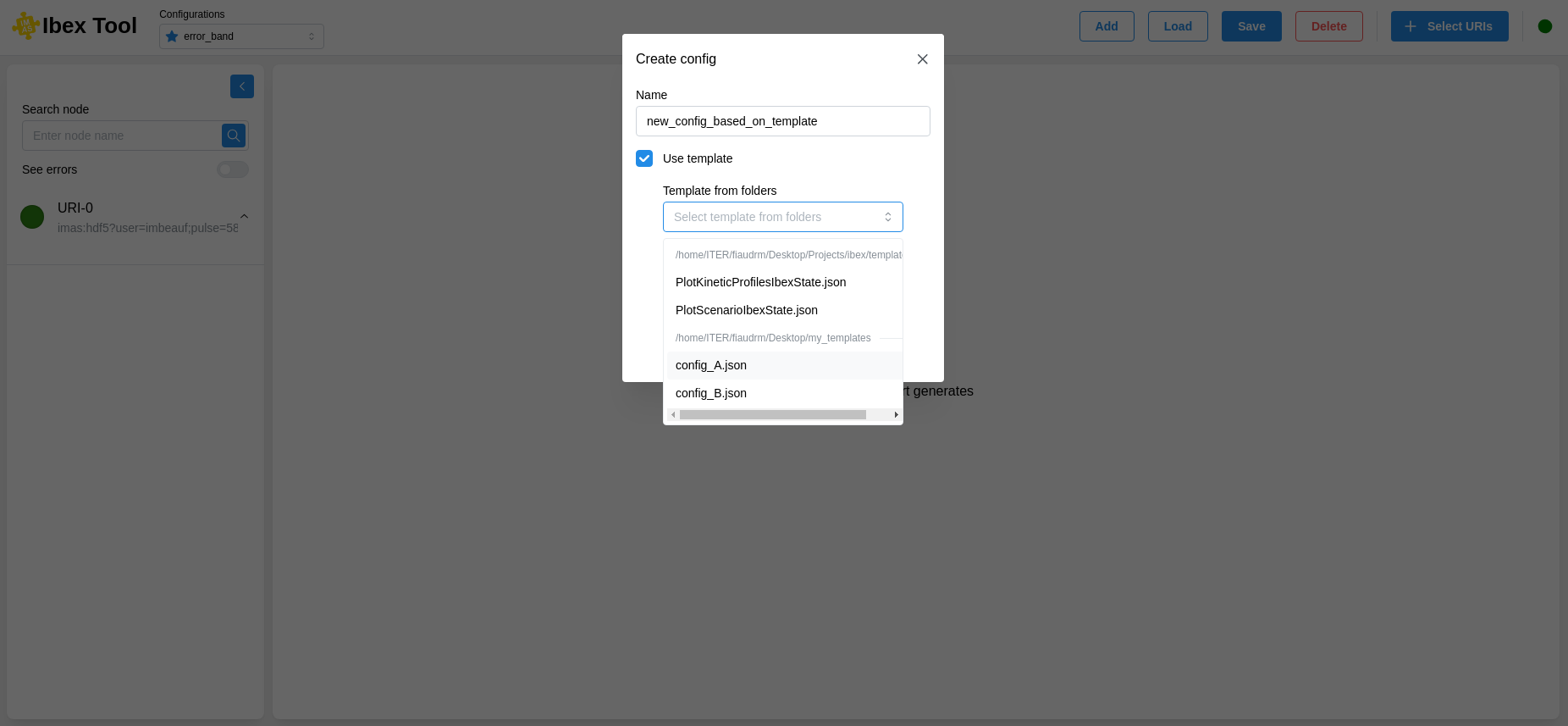This screenshot has width=1568, height=726.
Task: Click the dropdown's horizontal scrollbar thumb
Action: point(772,415)
